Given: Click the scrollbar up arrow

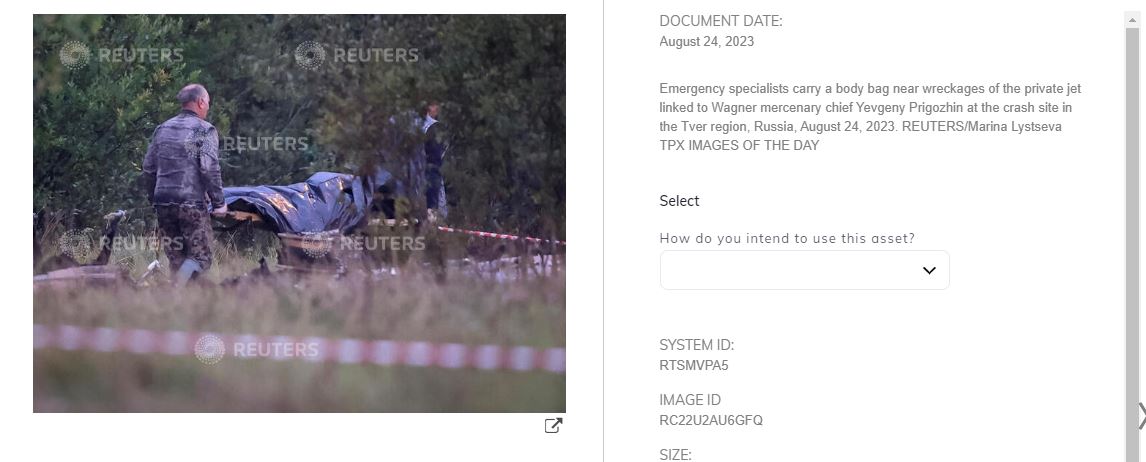Looking at the screenshot, I should pos(1132,18).
